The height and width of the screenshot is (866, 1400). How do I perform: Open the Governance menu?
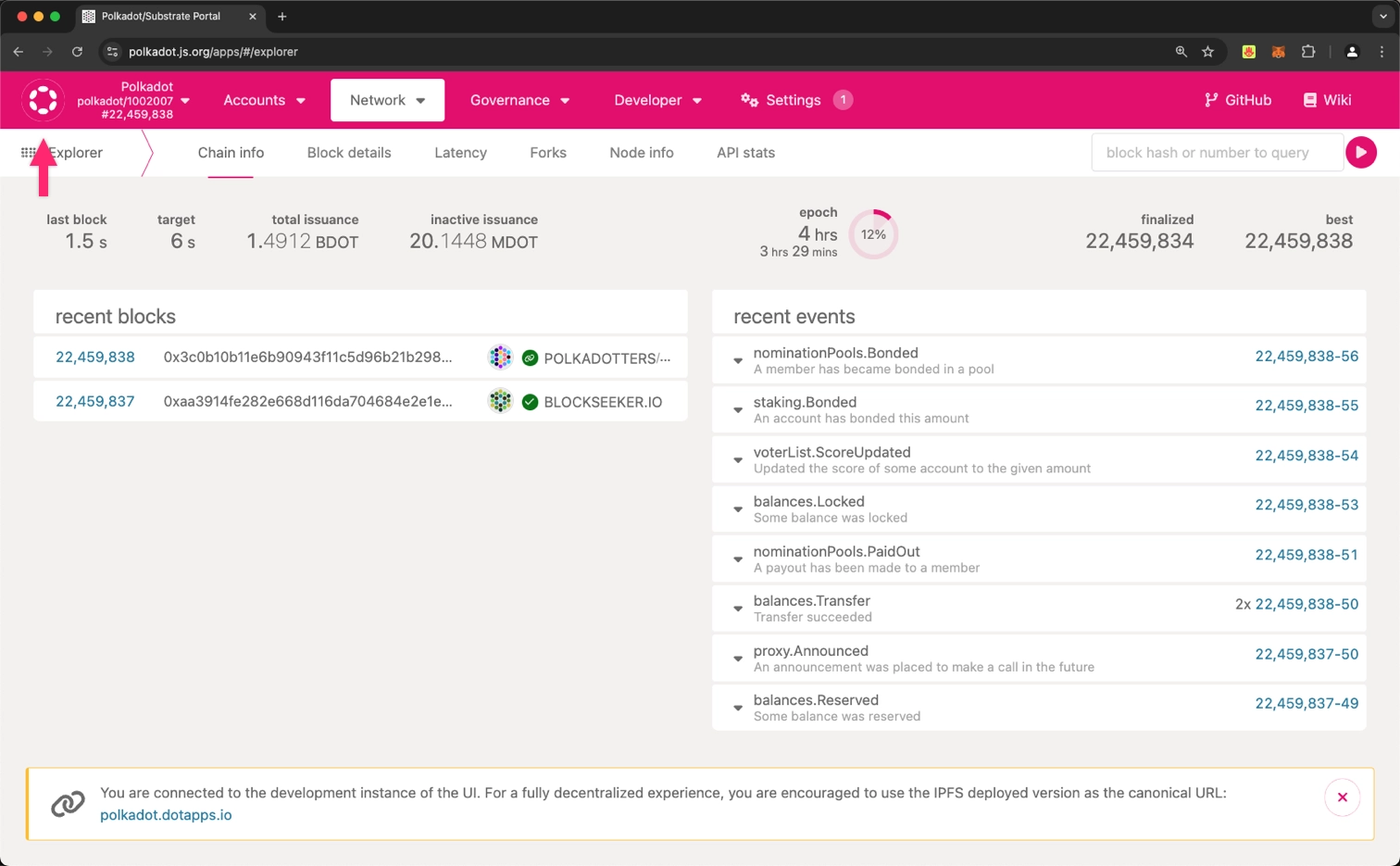(519, 100)
